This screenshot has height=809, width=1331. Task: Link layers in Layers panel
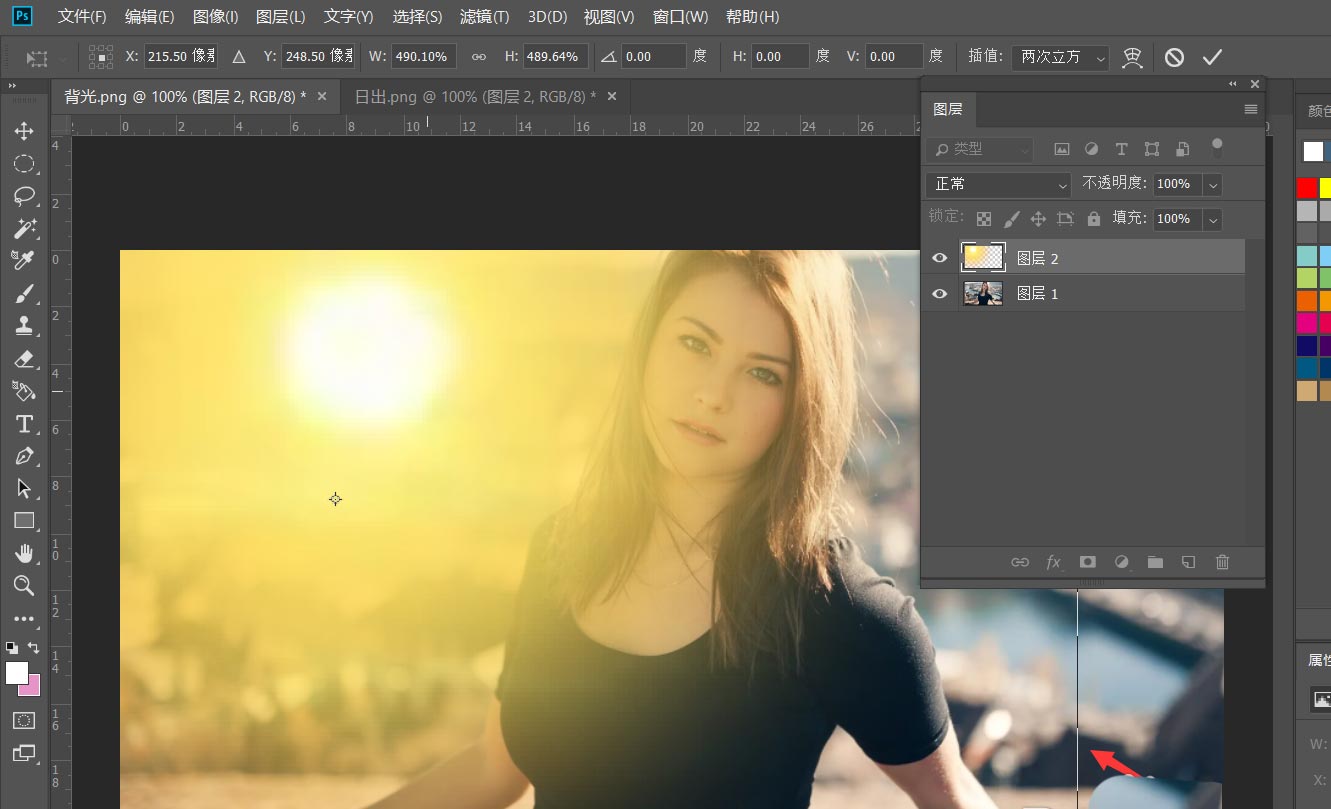click(x=1019, y=562)
